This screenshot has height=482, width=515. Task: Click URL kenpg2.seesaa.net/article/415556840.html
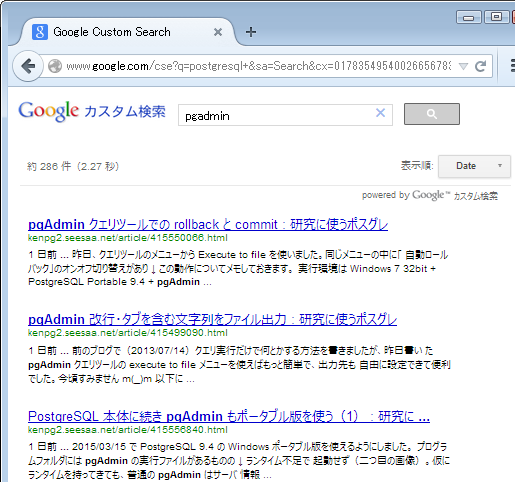click(x=128, y=430)
